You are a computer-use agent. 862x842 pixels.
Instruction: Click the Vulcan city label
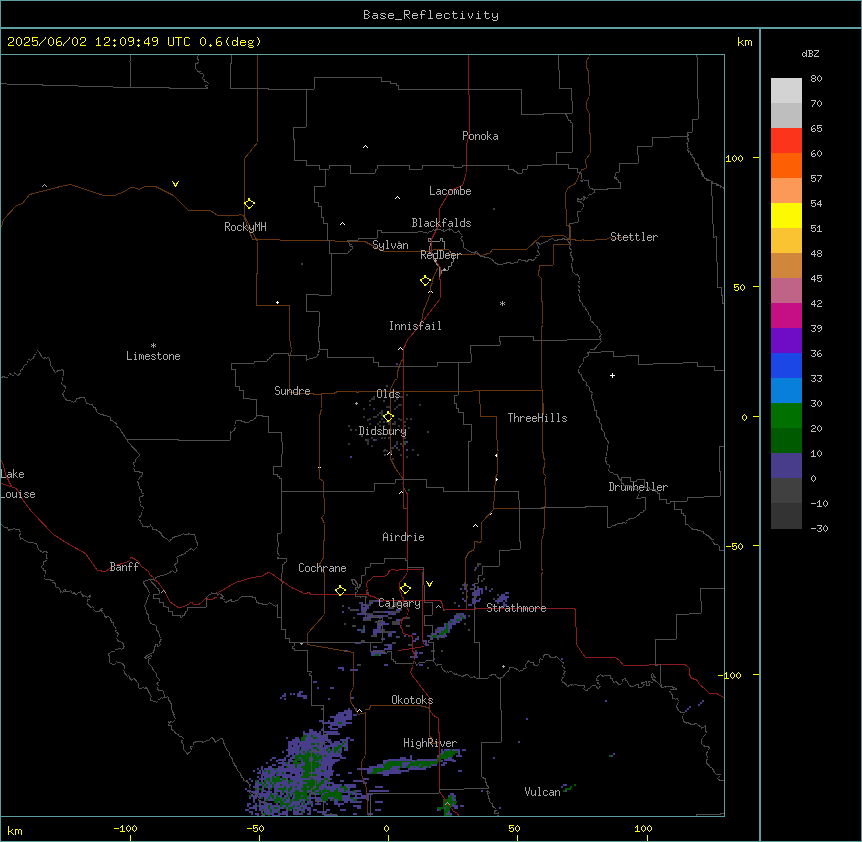pos(542,792)
